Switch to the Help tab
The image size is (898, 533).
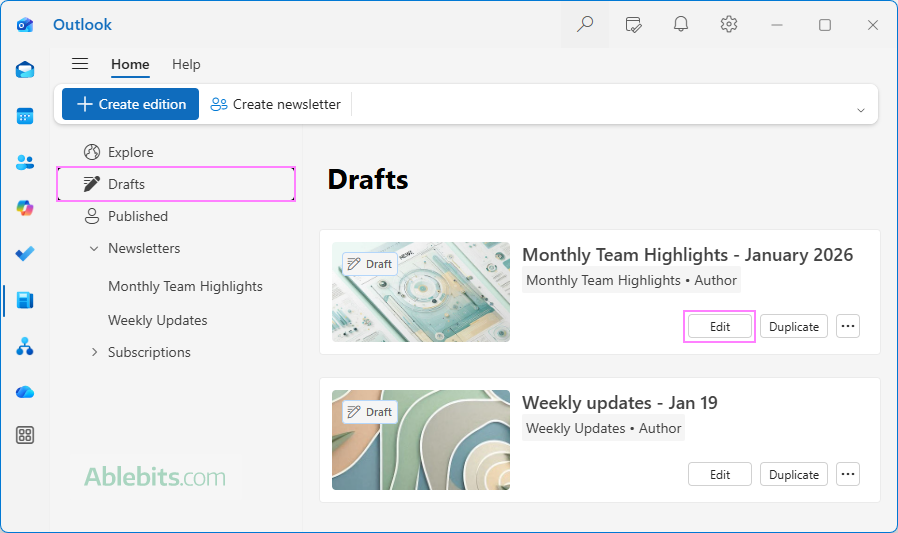pyautogui.click(x=186, y=64)
